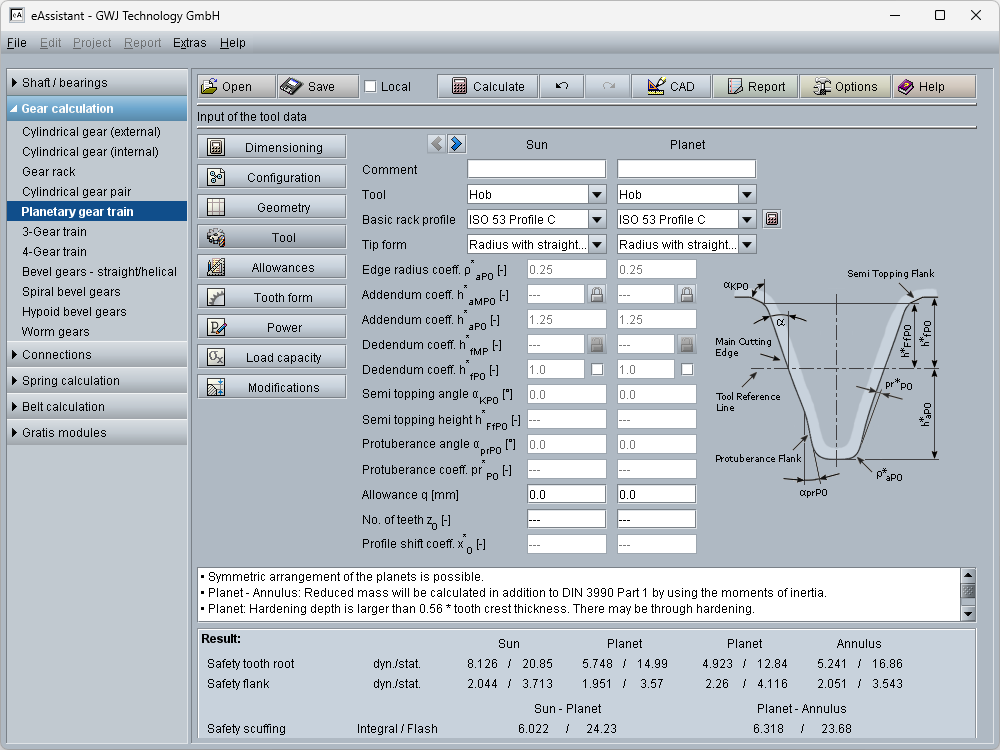Viewport: 1000px width, 750px height.
Task: Click the Sun Comment input field
Action: pyautogui.click(x=536, y=170)
